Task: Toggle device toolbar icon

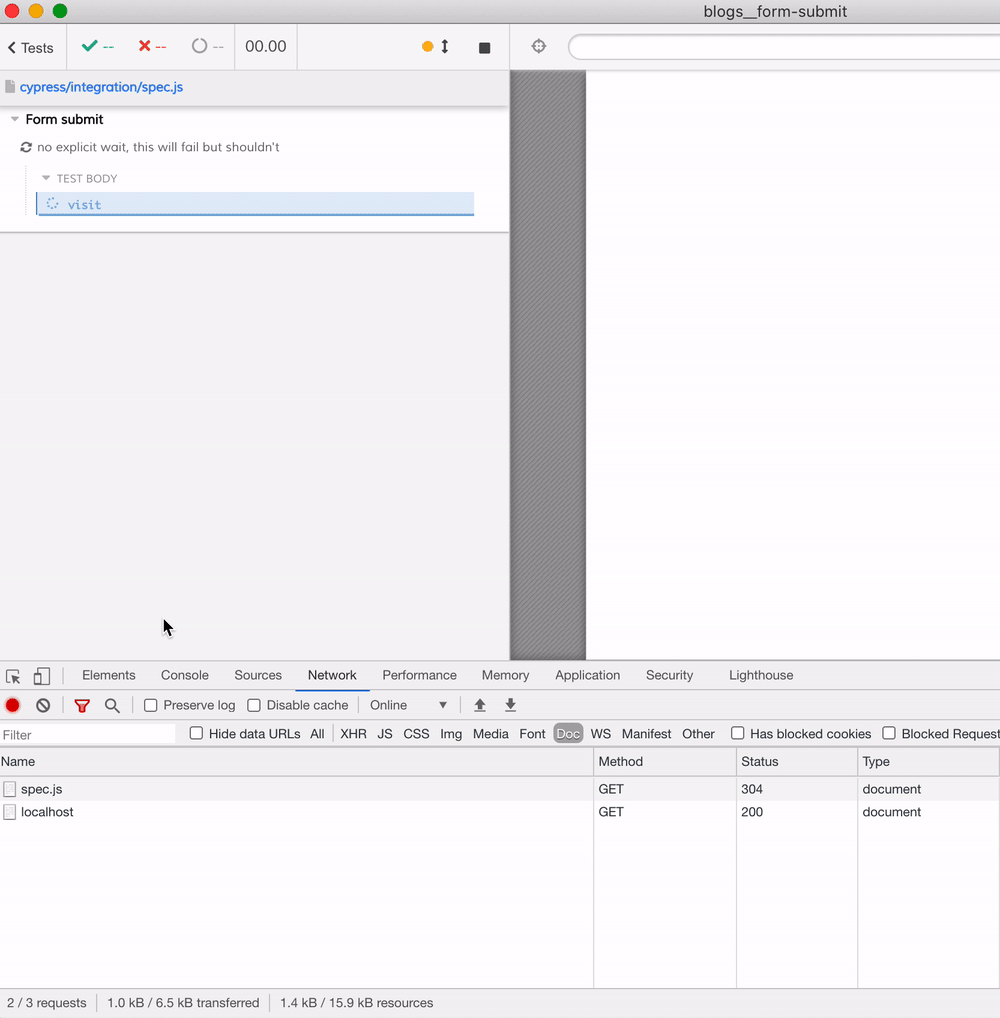Action: pyautogui.click(x=41, y=676)
